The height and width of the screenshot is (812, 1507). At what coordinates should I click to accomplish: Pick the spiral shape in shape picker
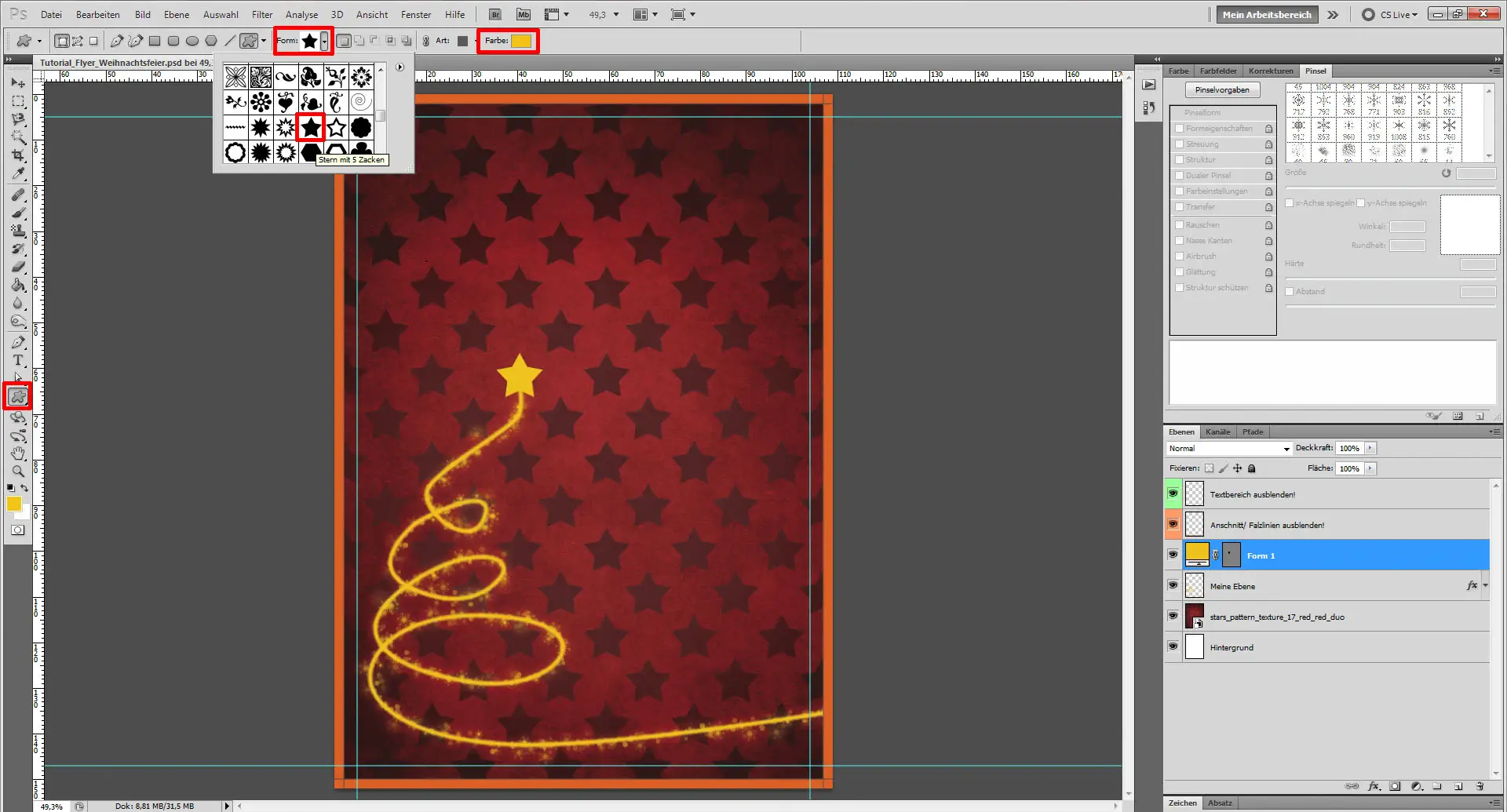pos(361,102)
